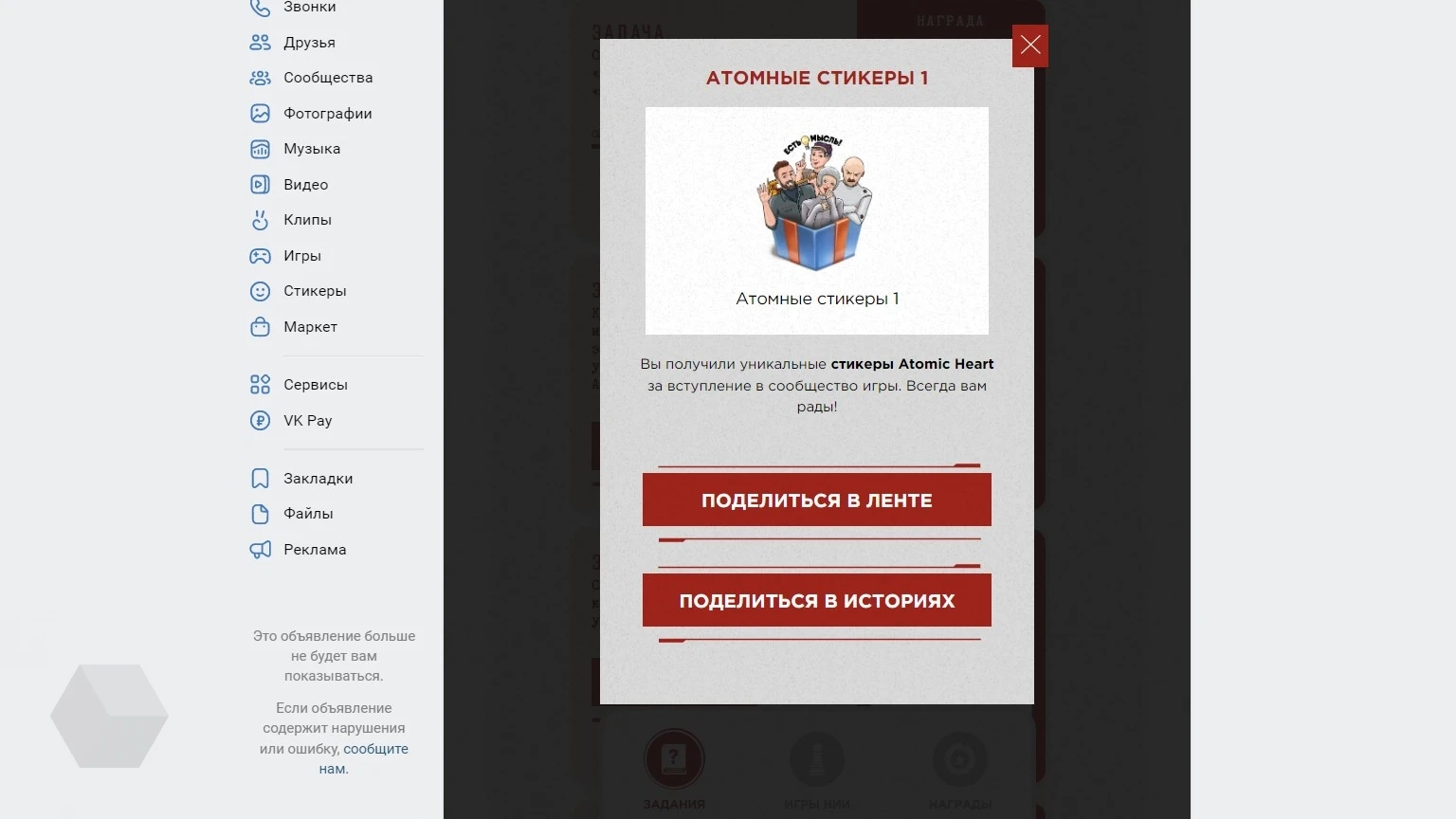Click the Стикеры smiley icon
1456x819 pixels.
(260, 291)
